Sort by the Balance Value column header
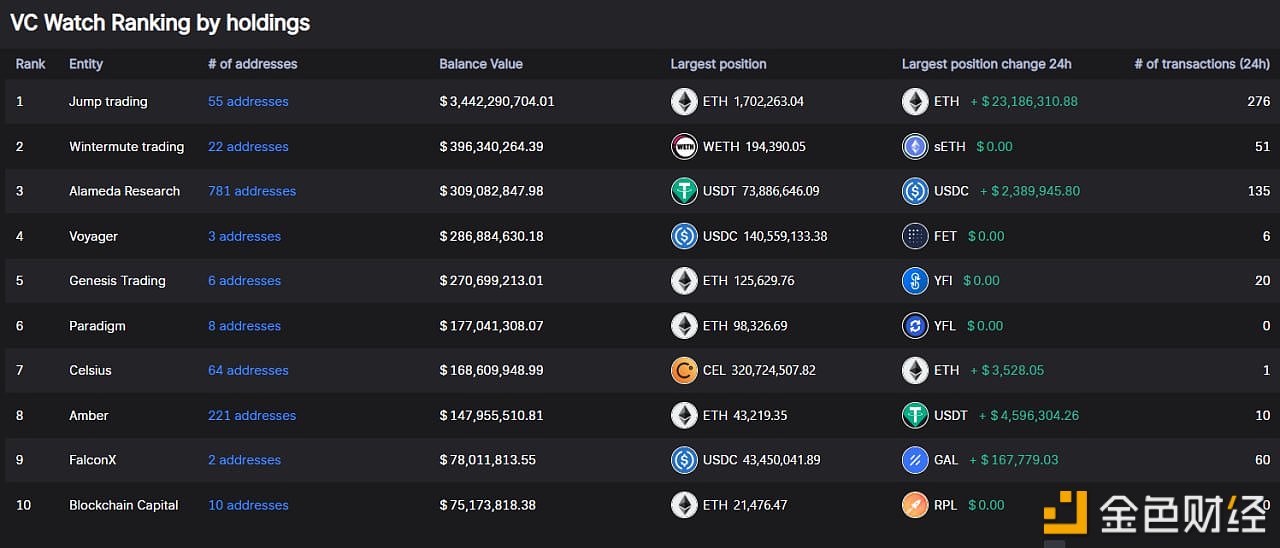Image resolution: width=1280 pixels, height=548 pixels. pyautogui.click(x=481, y=64)
